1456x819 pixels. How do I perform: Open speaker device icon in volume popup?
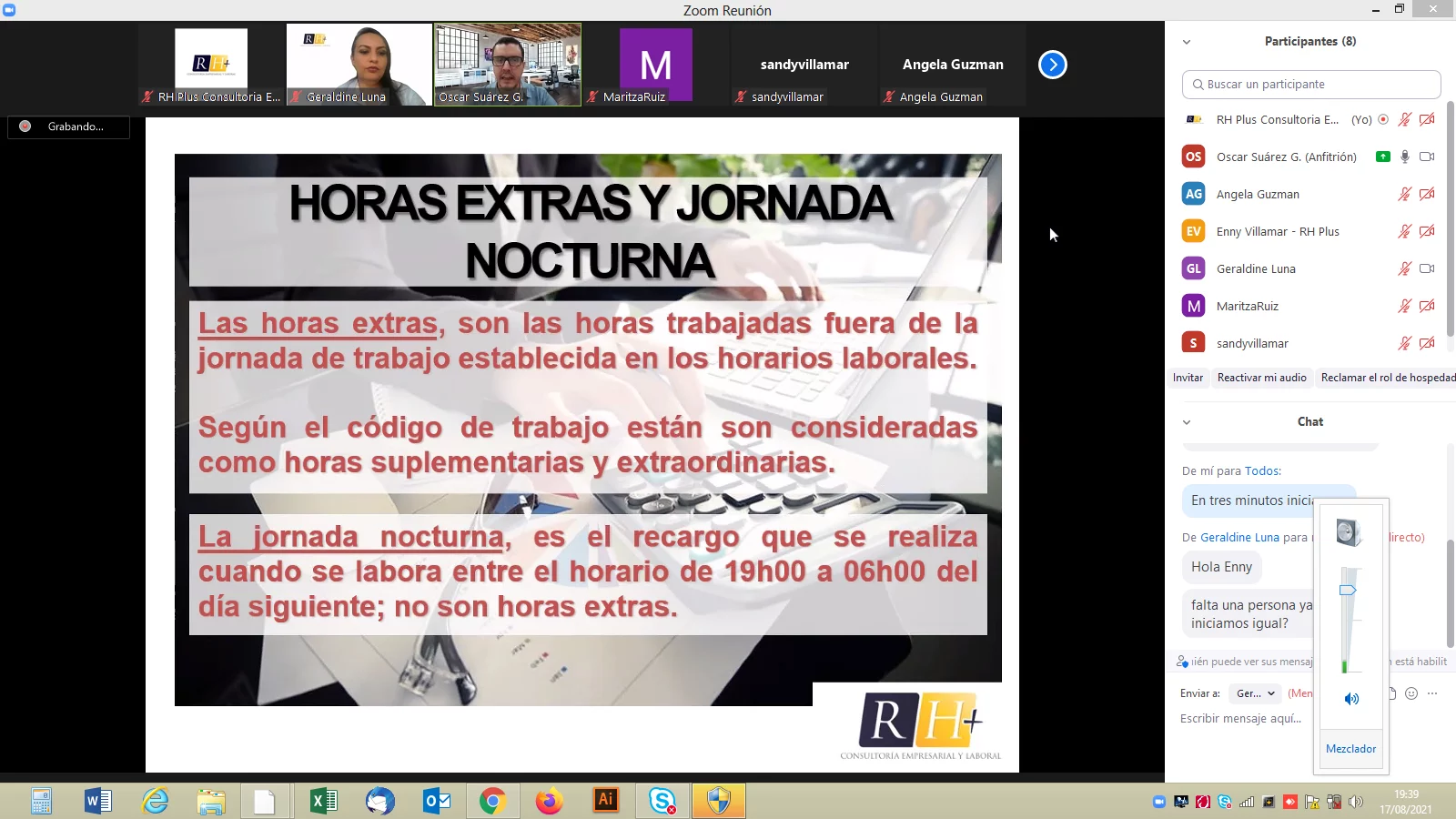pos(1348,532)
